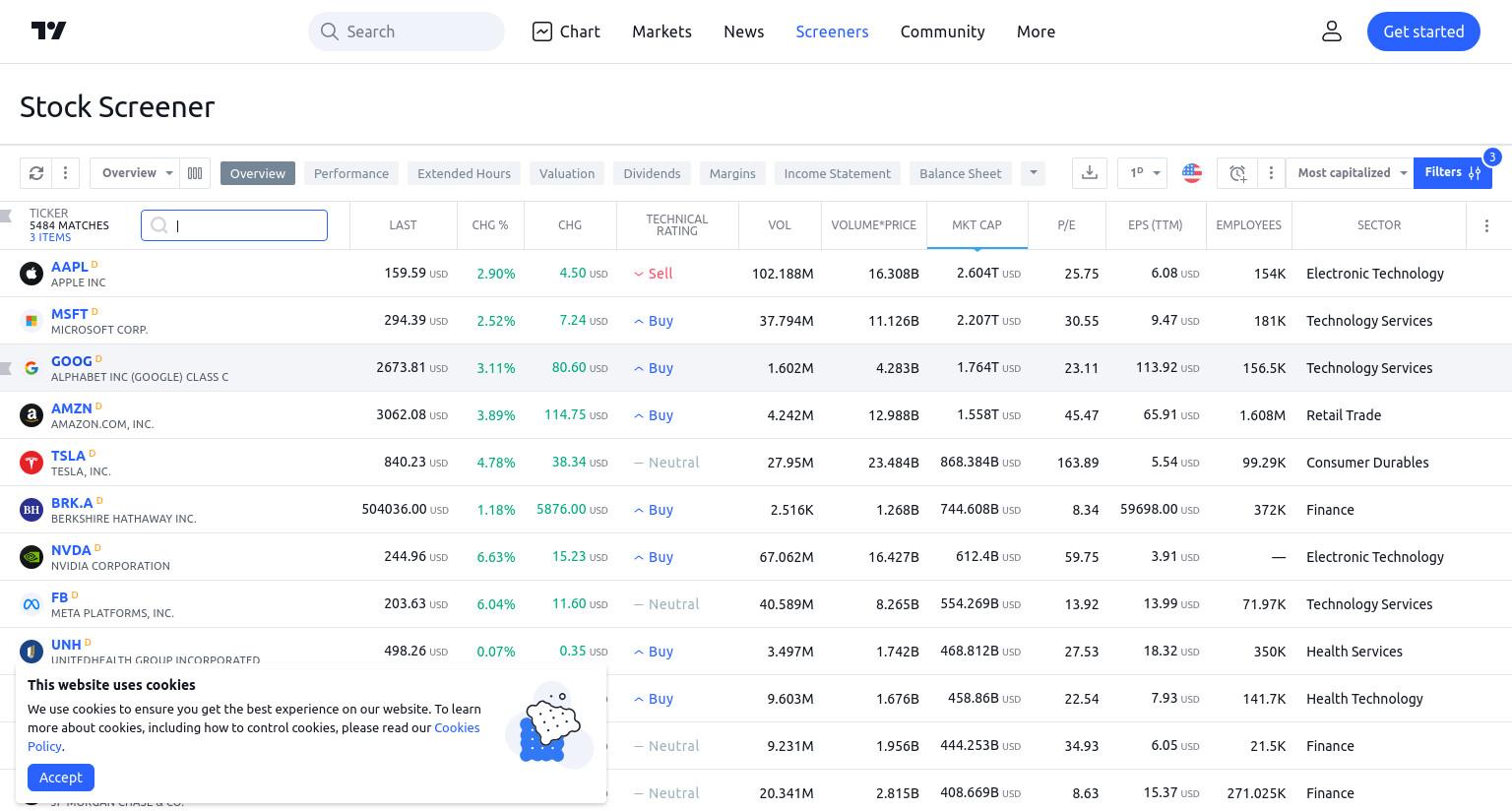The height and width of the screenshot is (811, 1512).
Task: Sort by the TECHNICAL RATING column header
Action: tap(677, 225)
